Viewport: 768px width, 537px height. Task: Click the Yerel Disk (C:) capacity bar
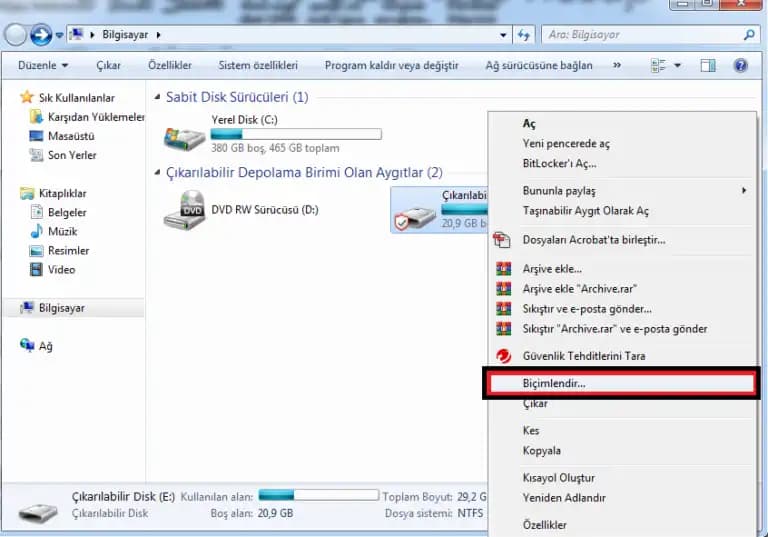click(296, 133)
